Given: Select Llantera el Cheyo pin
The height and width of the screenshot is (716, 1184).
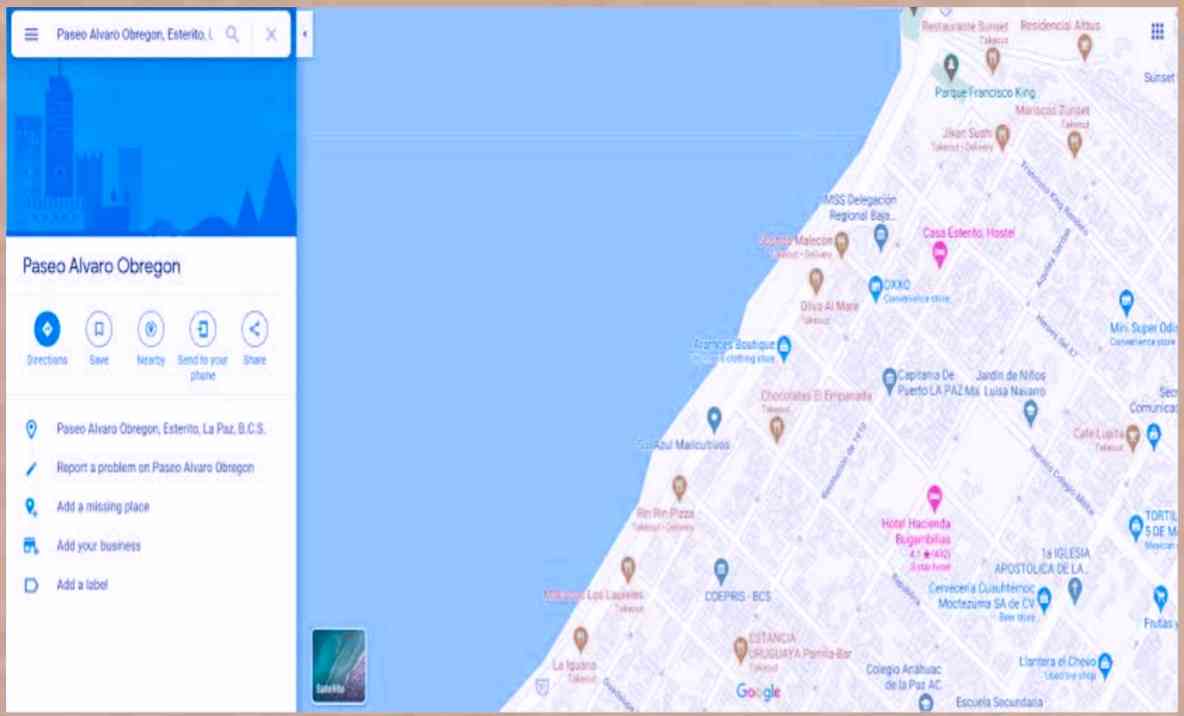Looking at the screenshot, I should click(1104, 665).
